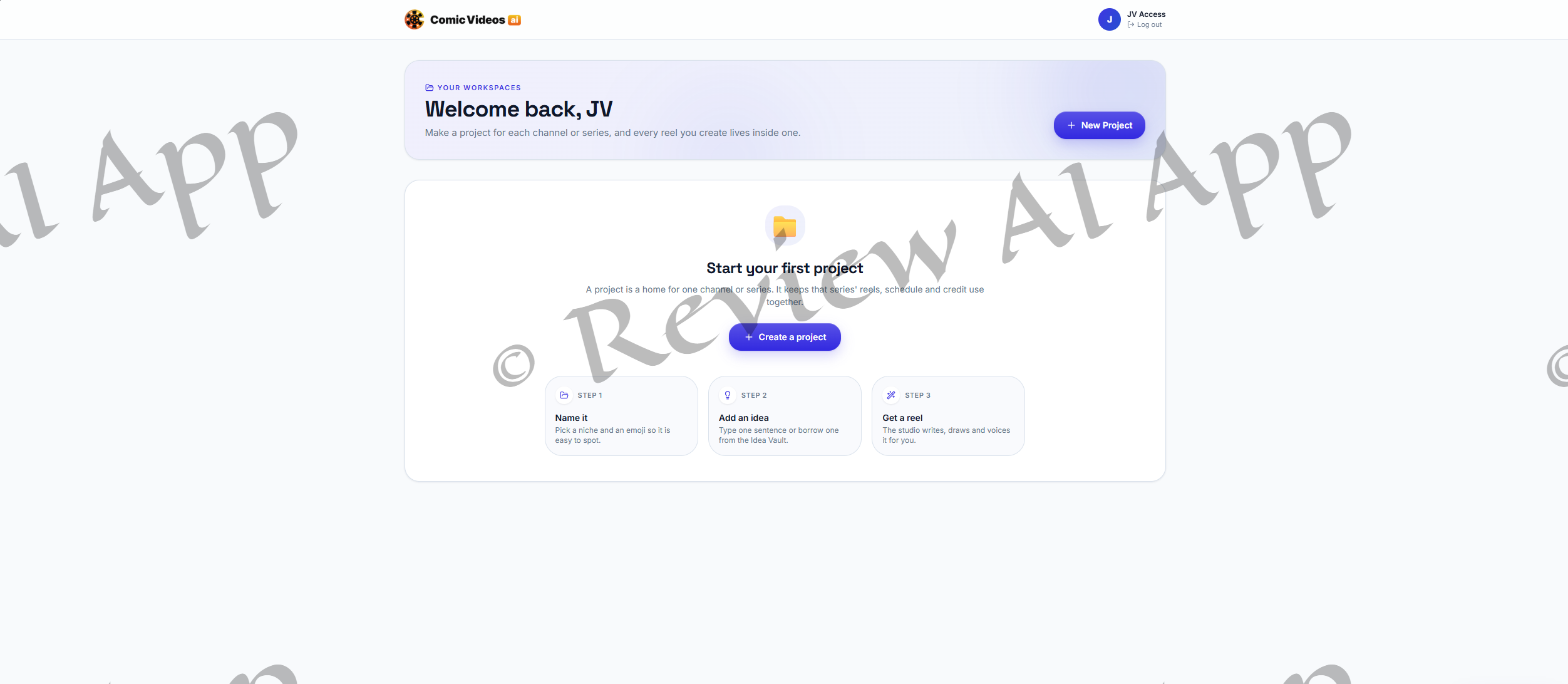The image size is (1568, 684).
Task: Click 'Make a project for each channel' subtitle
Action: tap(612, 133)
